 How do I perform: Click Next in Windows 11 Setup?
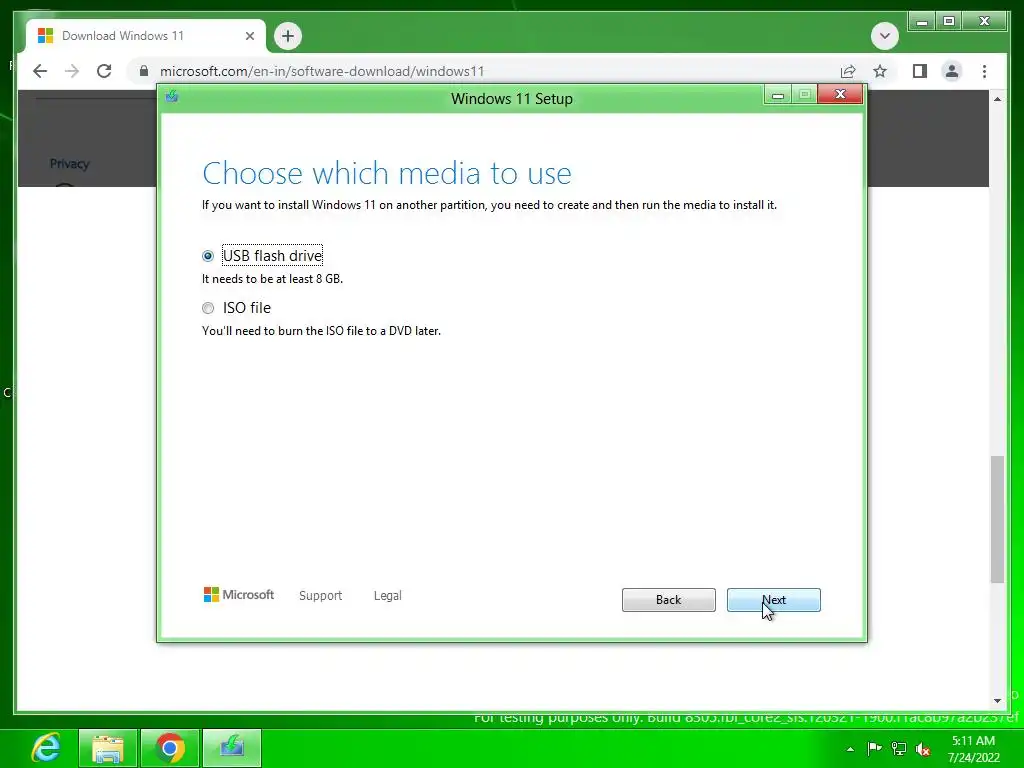coord(773,600)
